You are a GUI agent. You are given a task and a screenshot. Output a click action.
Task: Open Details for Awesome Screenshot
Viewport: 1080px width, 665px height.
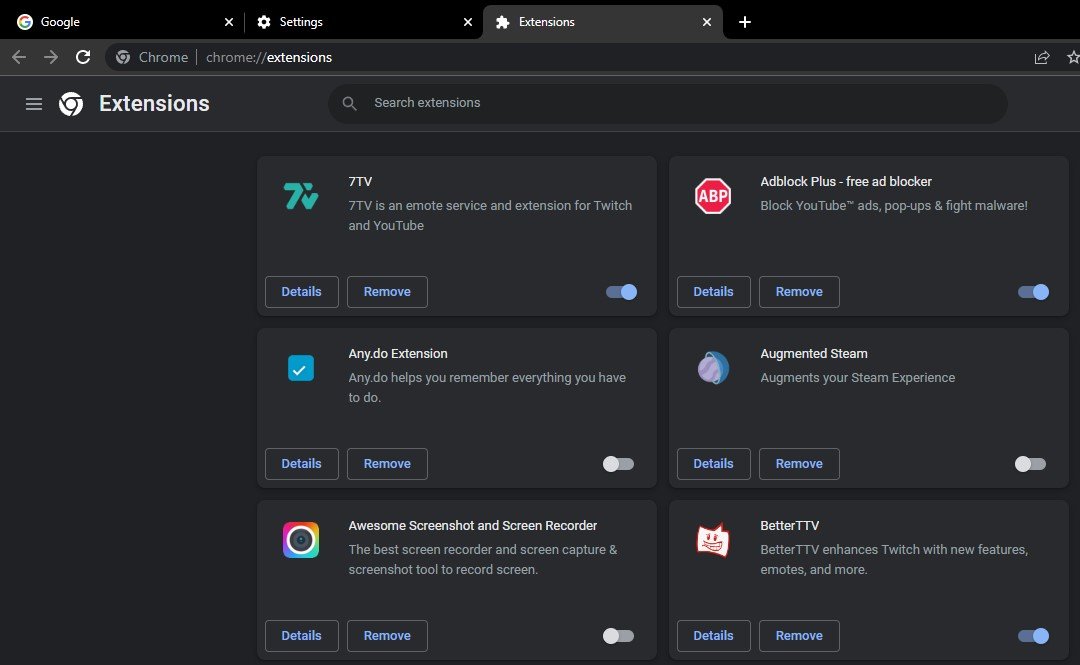tap(301, 636)
